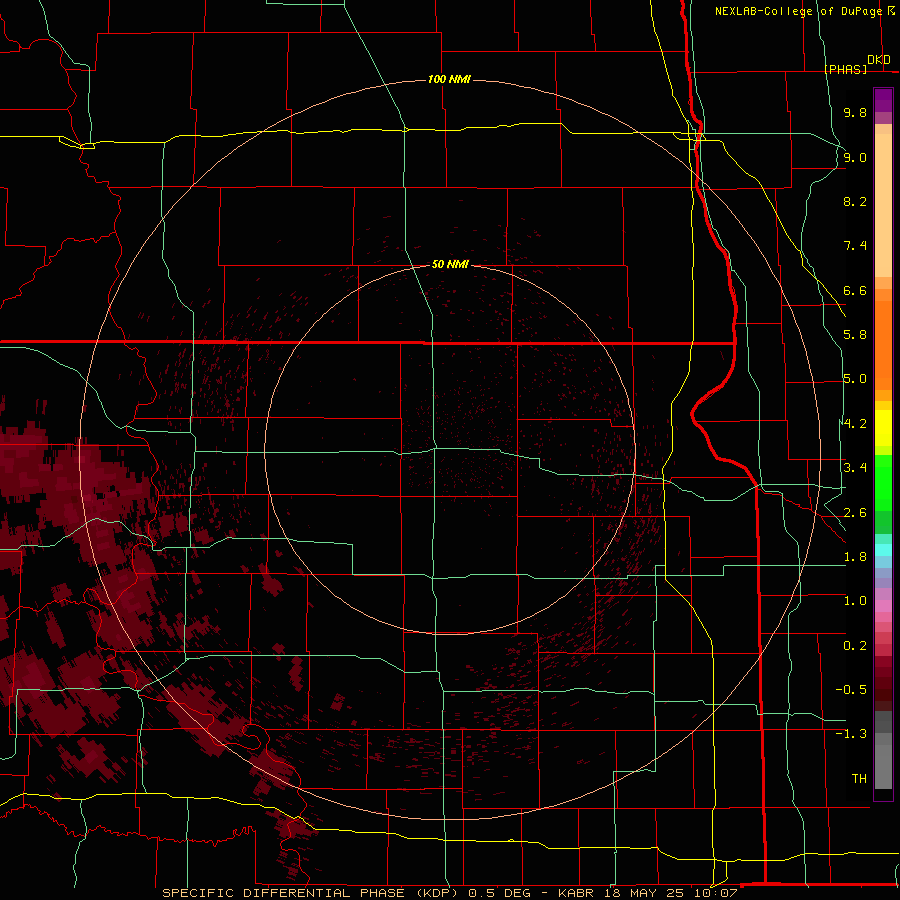Click the 1.8 color scale value

pos(855,557)
